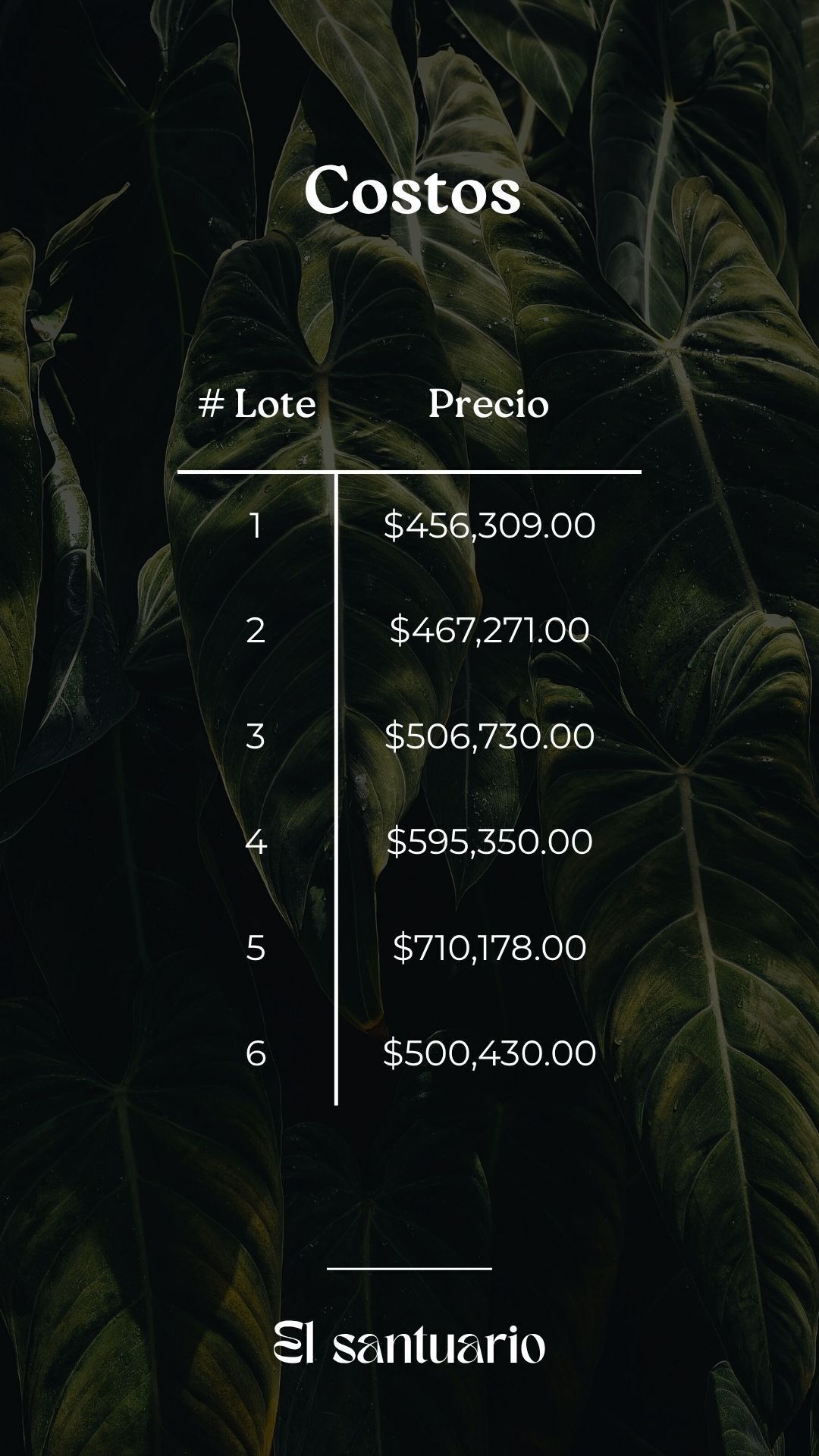819x1456 pixels.
Task: Click lot number 2
Action: pyautogui.click(x=256, y=631)
